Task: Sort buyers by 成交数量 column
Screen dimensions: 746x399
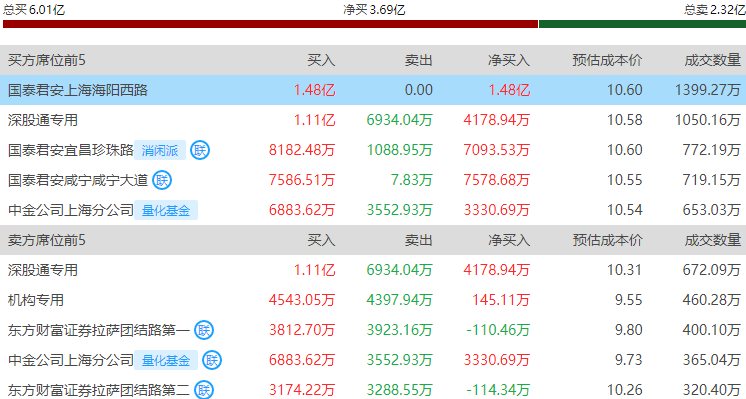Action: [712, 60]
